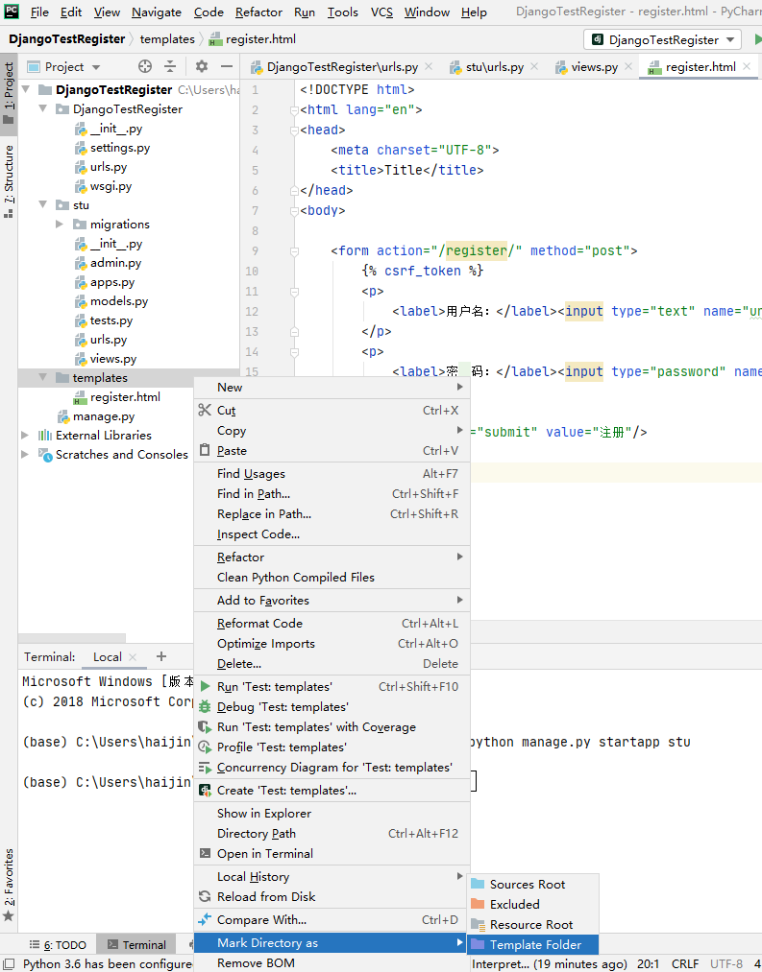Select Sources Root with blue folder swatch
762x972 pixels.
[527, 885]
